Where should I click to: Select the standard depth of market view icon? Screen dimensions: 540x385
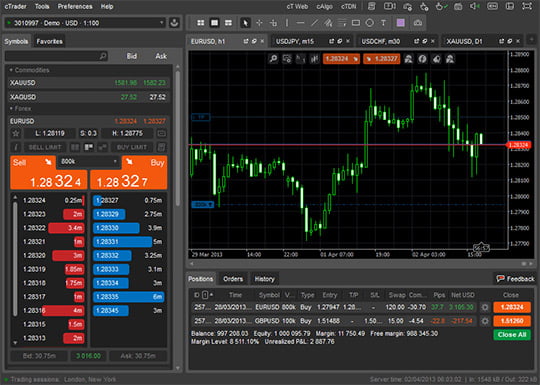tap(89, 147)
